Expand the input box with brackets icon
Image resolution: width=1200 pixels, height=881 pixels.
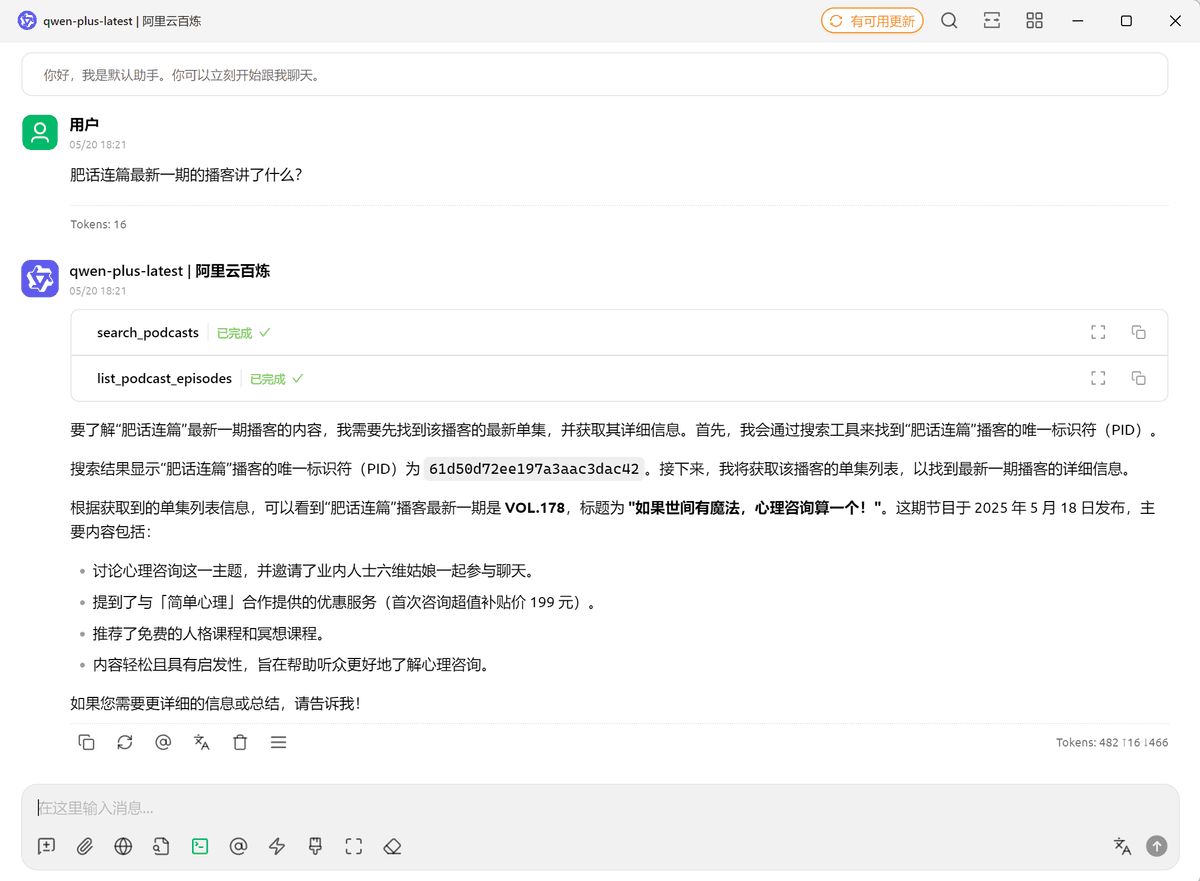[353, 846]
